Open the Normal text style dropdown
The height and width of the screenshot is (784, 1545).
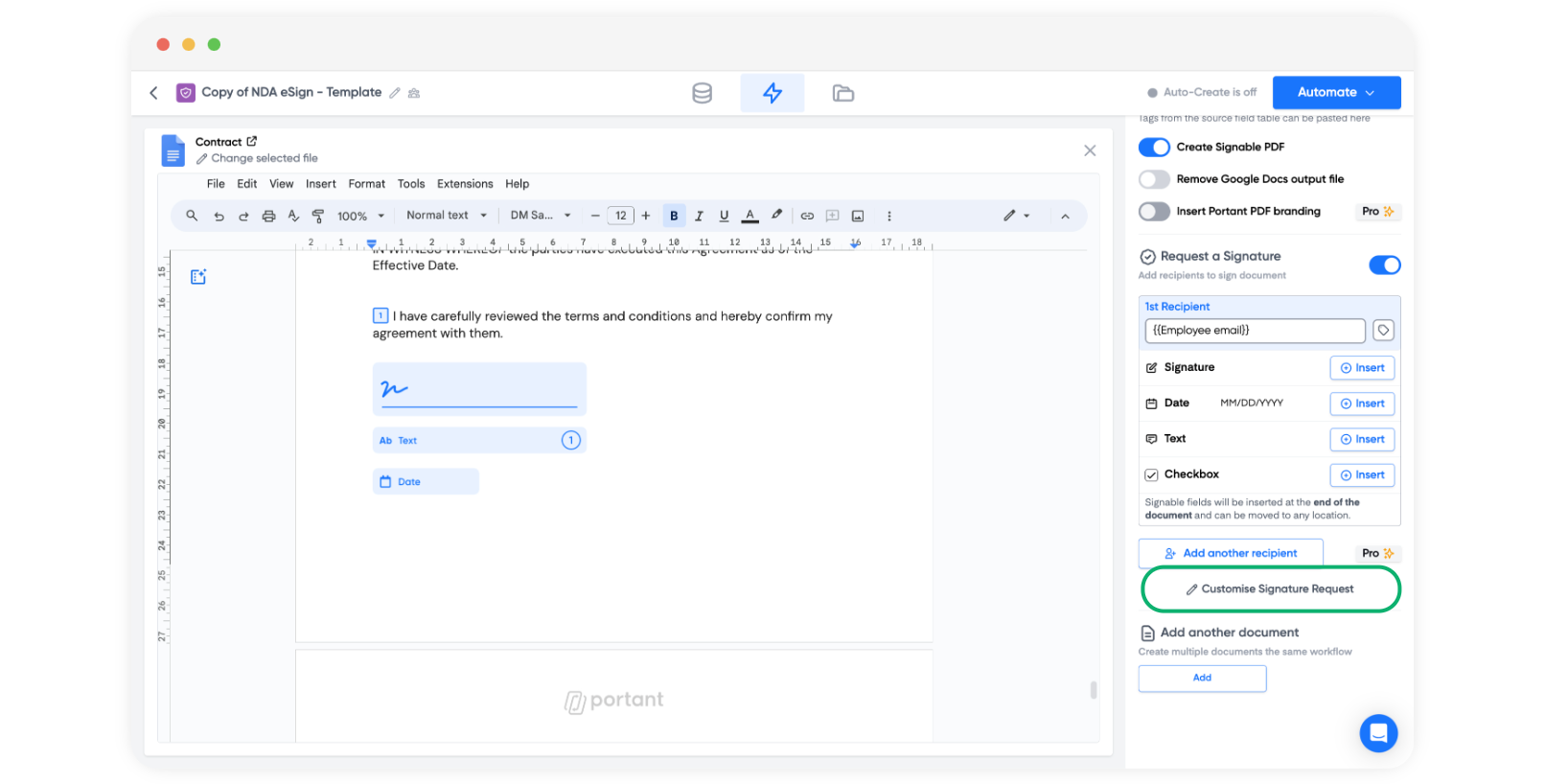tap(446, 216)
